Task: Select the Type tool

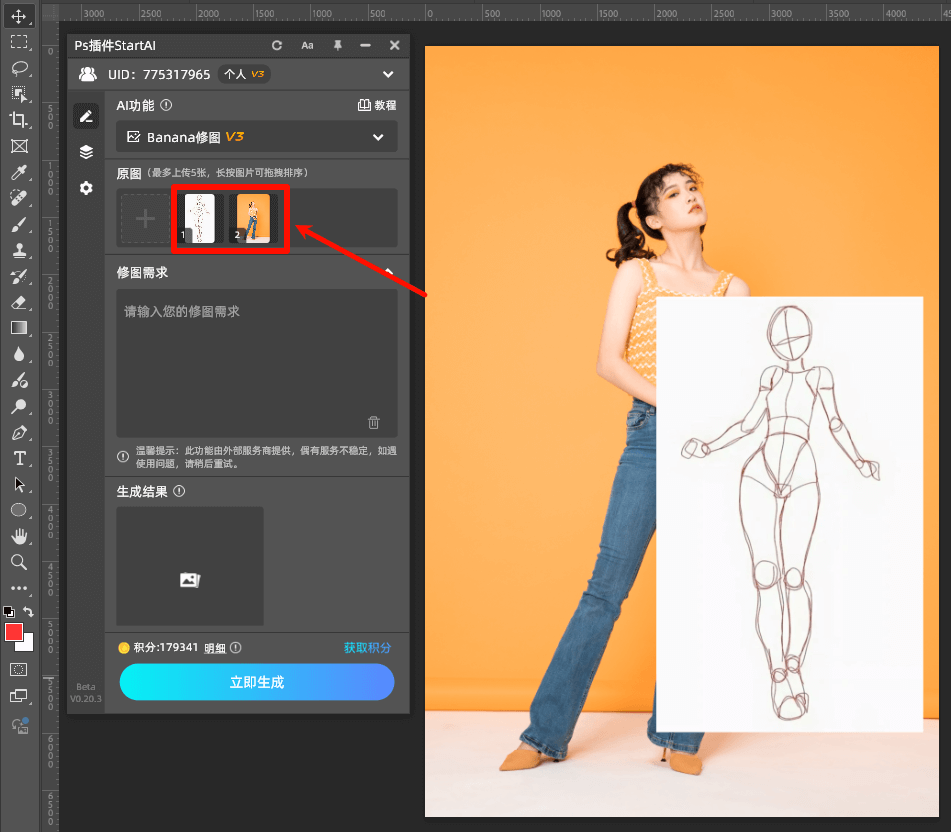Action: point(20,459)
